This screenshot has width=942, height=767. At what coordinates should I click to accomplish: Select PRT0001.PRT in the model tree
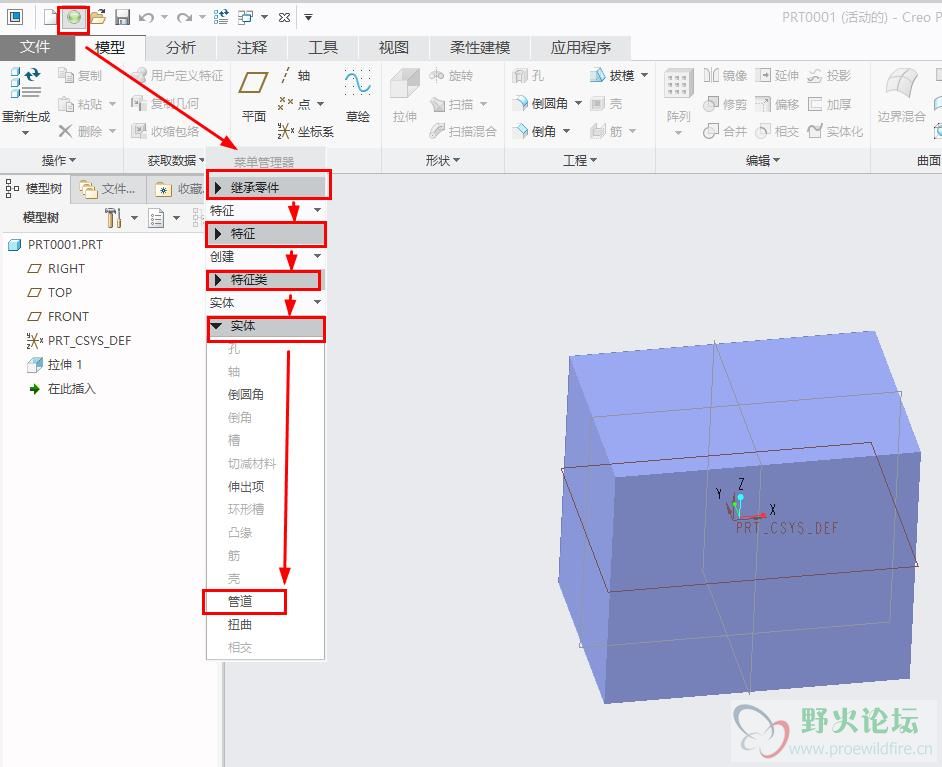56,244
